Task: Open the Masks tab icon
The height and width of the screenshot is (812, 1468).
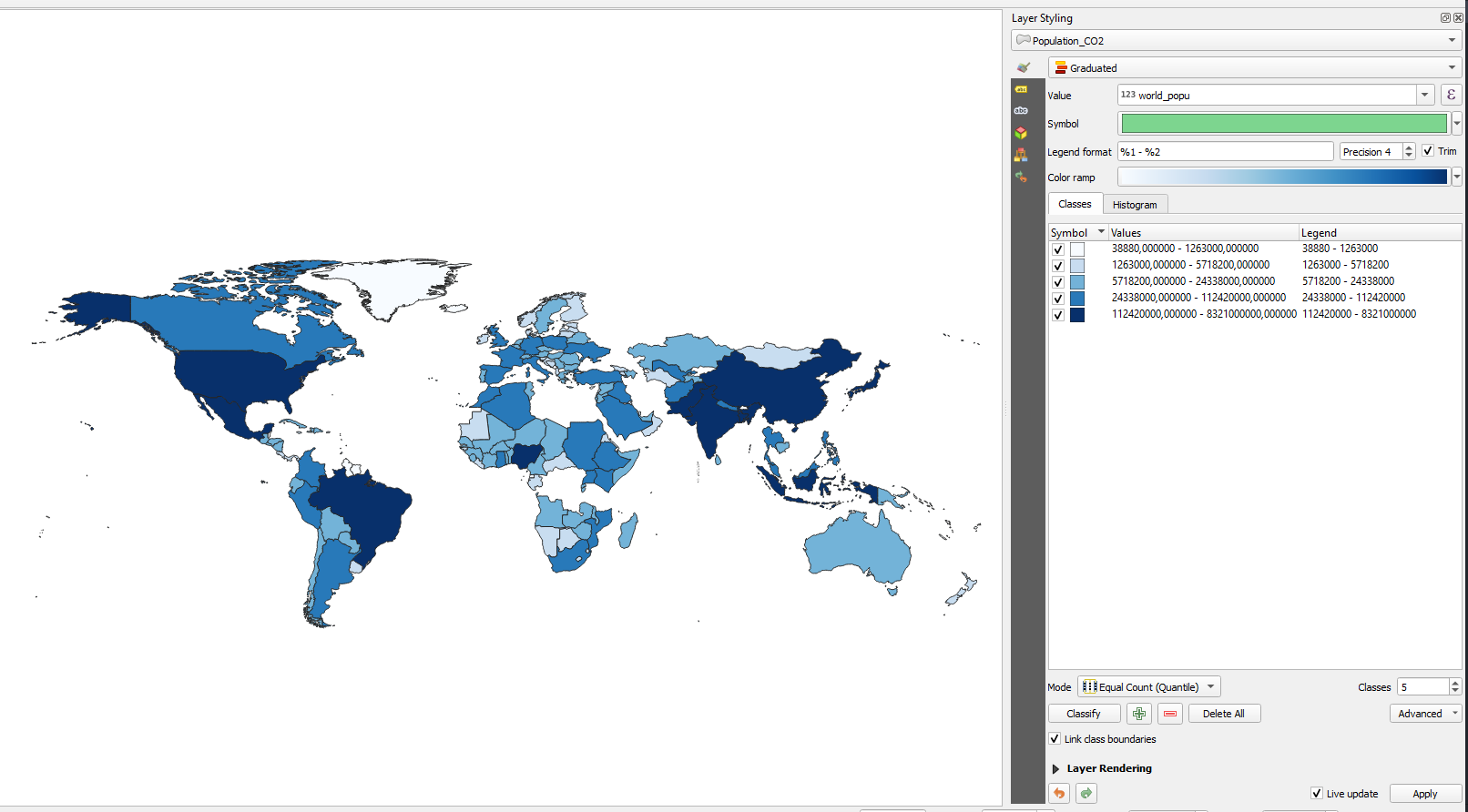Action: point(1021,110)
